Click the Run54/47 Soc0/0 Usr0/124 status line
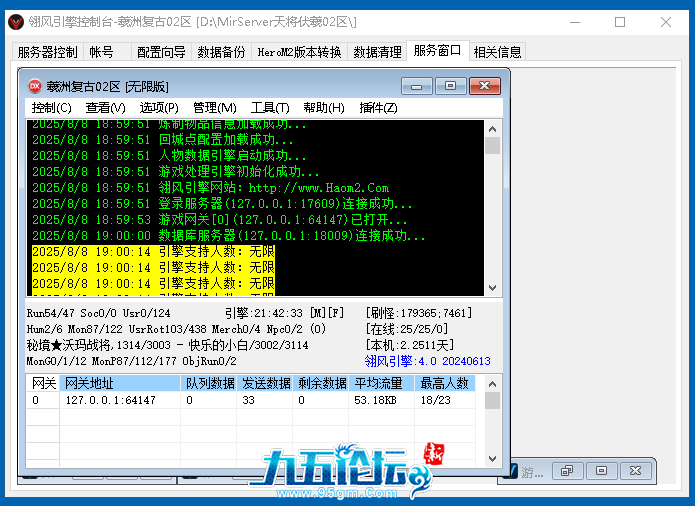 [98, 313]
